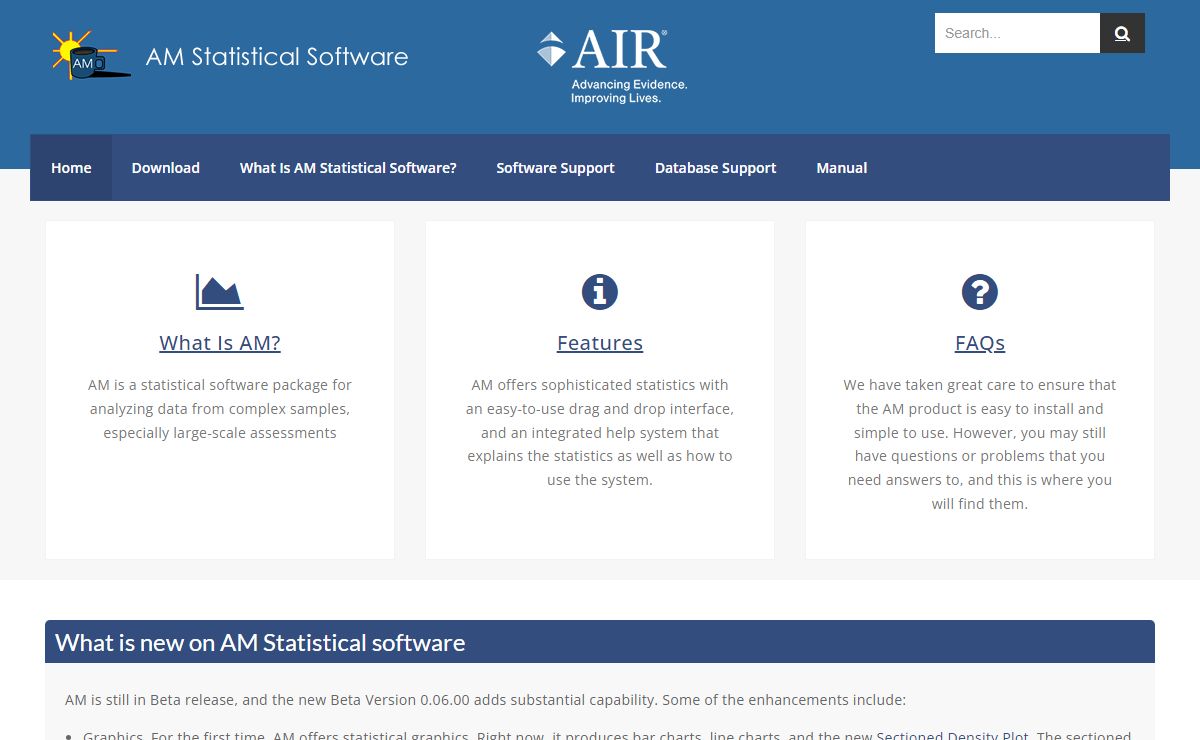Click the AM coffee mug logo
This screenshot has width=1200, height=740.
tap(91, 55)
